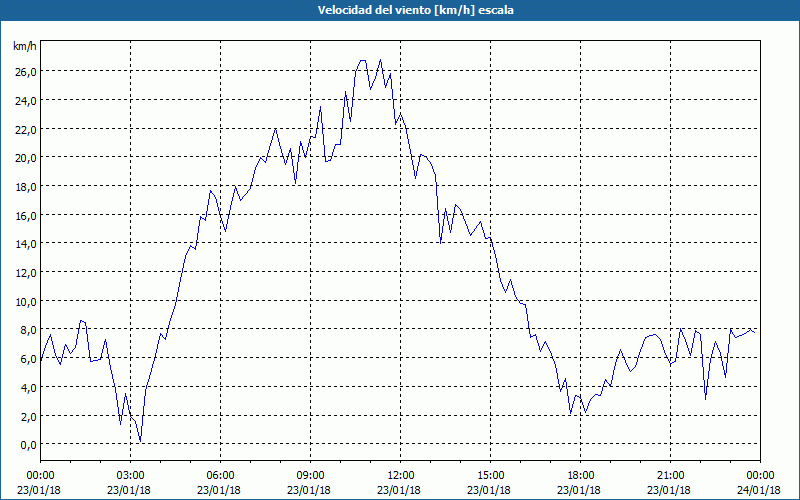
Task: Click the 00:00 label above 24/01/18
Action: pos(760,476)
